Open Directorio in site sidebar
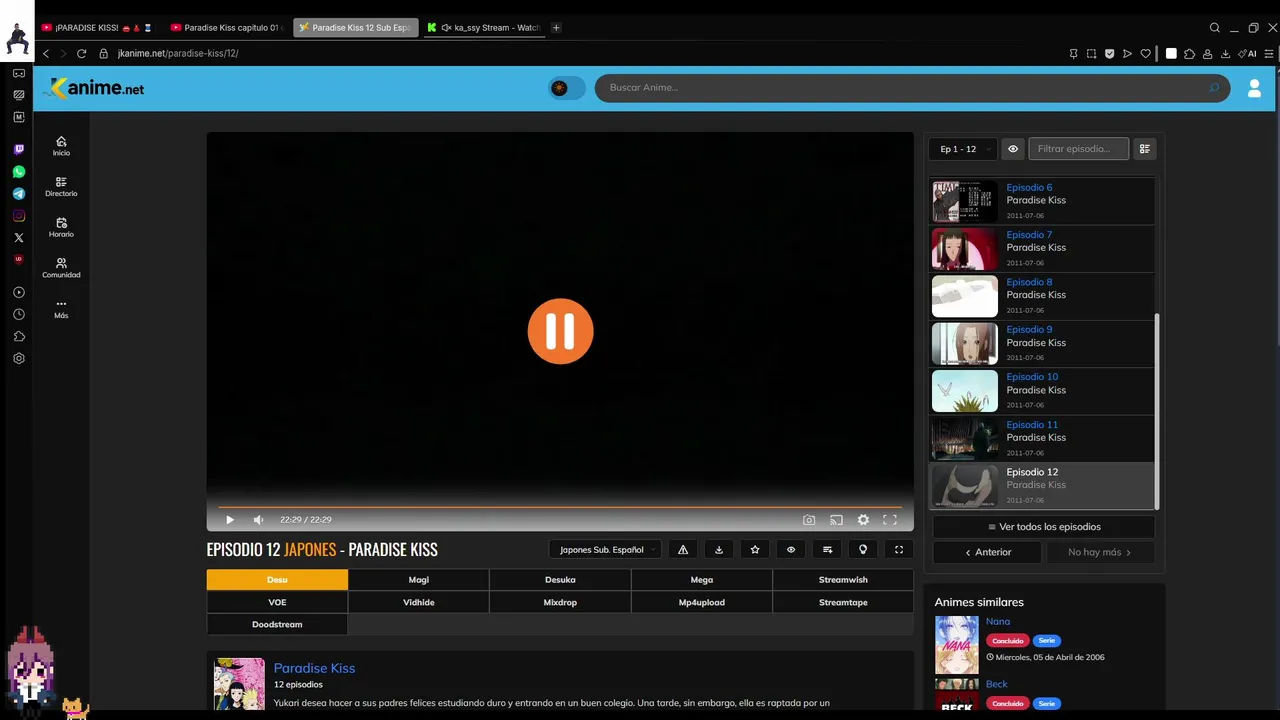Screen dimensions: 1280x720 (61, 187)
